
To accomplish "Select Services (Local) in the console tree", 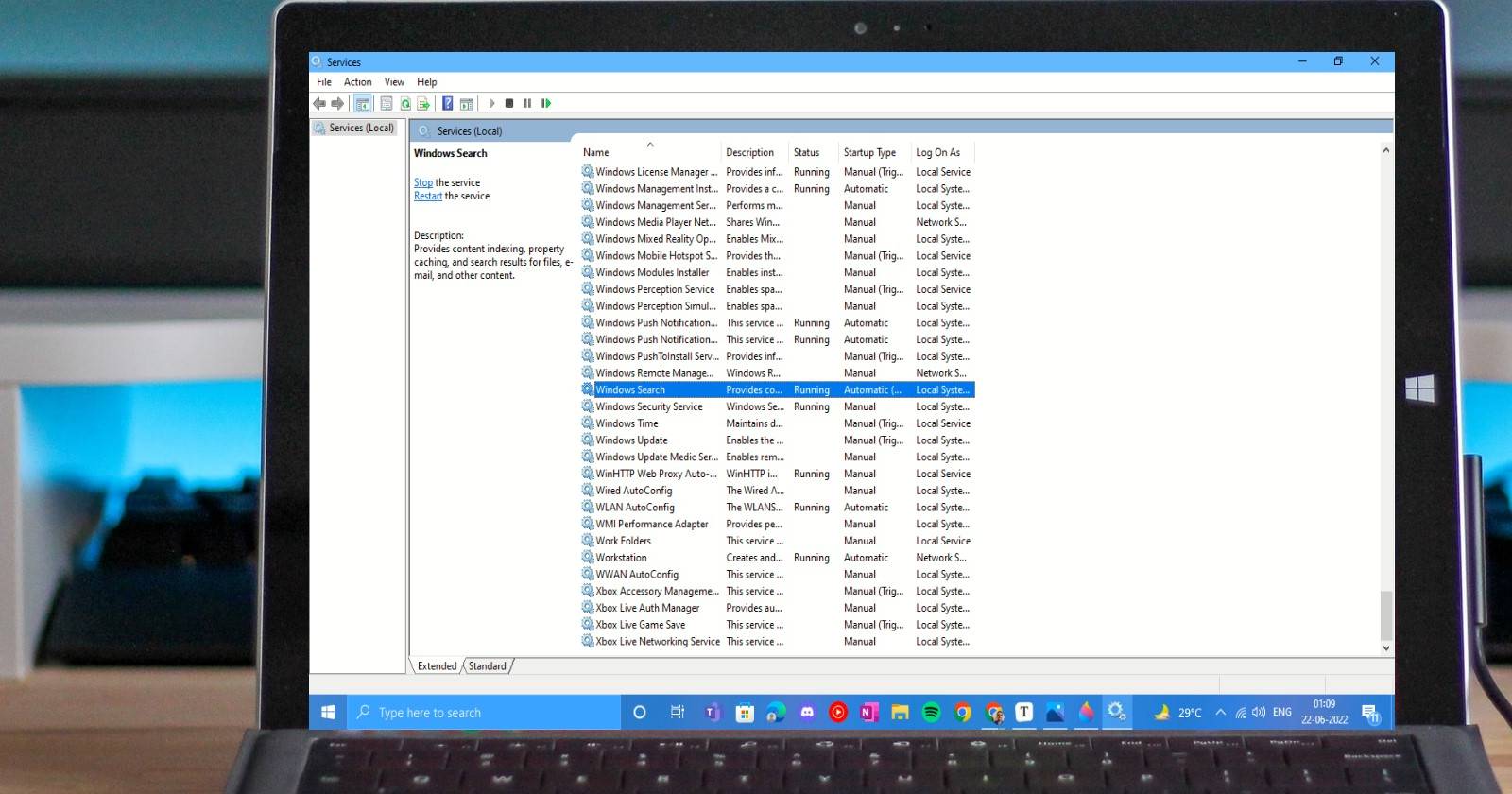I will tap(361, 128).
